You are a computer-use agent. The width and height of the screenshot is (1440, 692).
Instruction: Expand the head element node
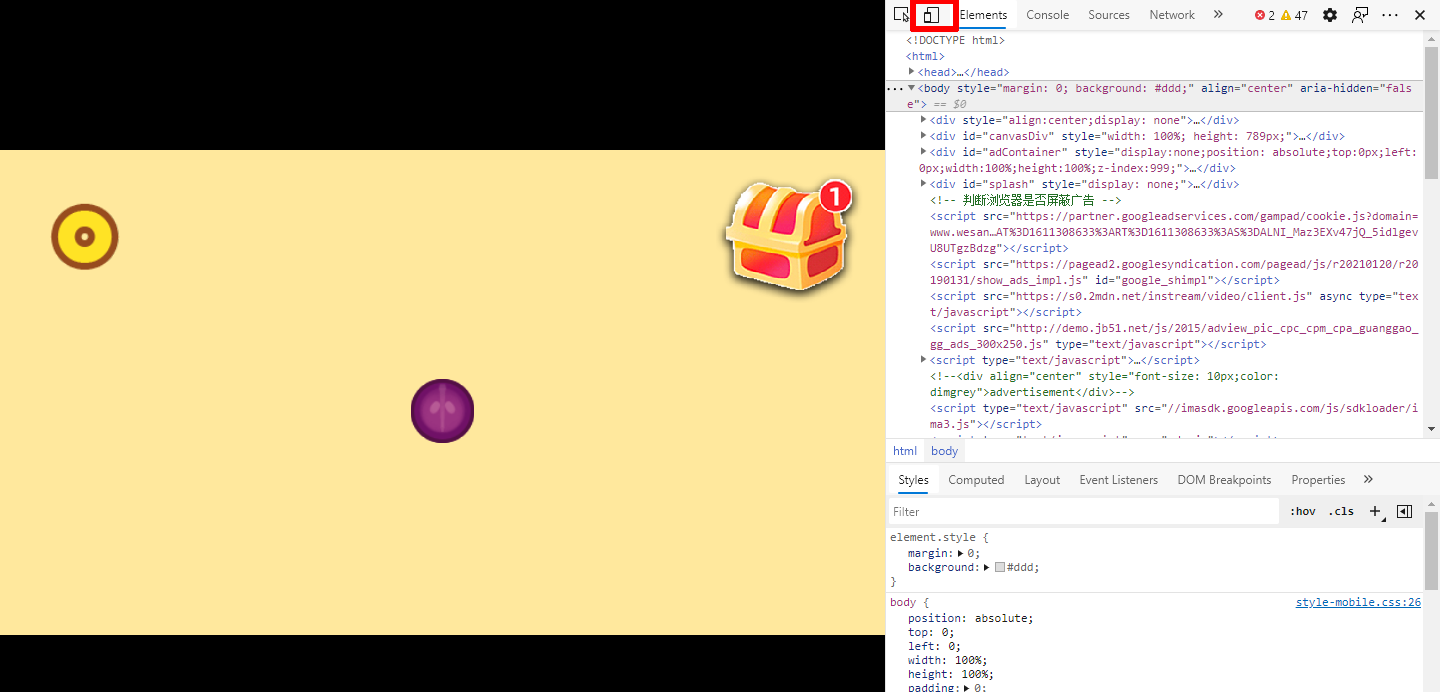pos(911,72)
